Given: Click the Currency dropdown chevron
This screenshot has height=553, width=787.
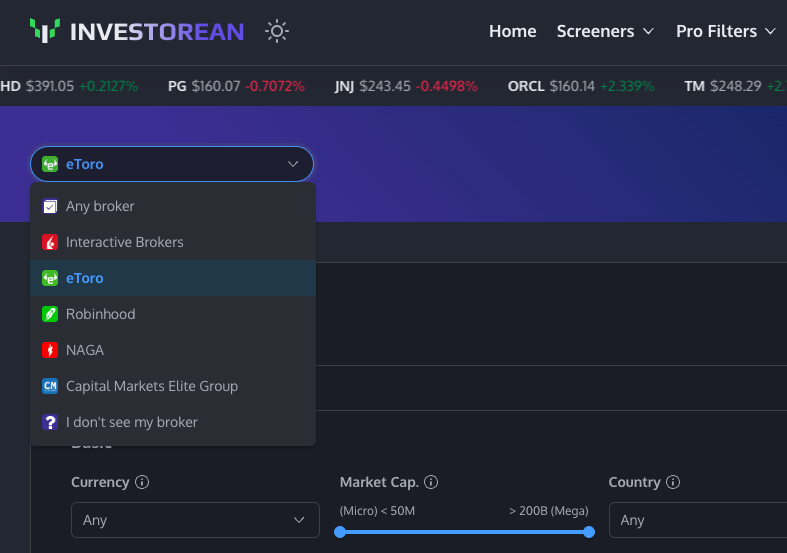Looking at the screenshot, I should coord(299,520).
